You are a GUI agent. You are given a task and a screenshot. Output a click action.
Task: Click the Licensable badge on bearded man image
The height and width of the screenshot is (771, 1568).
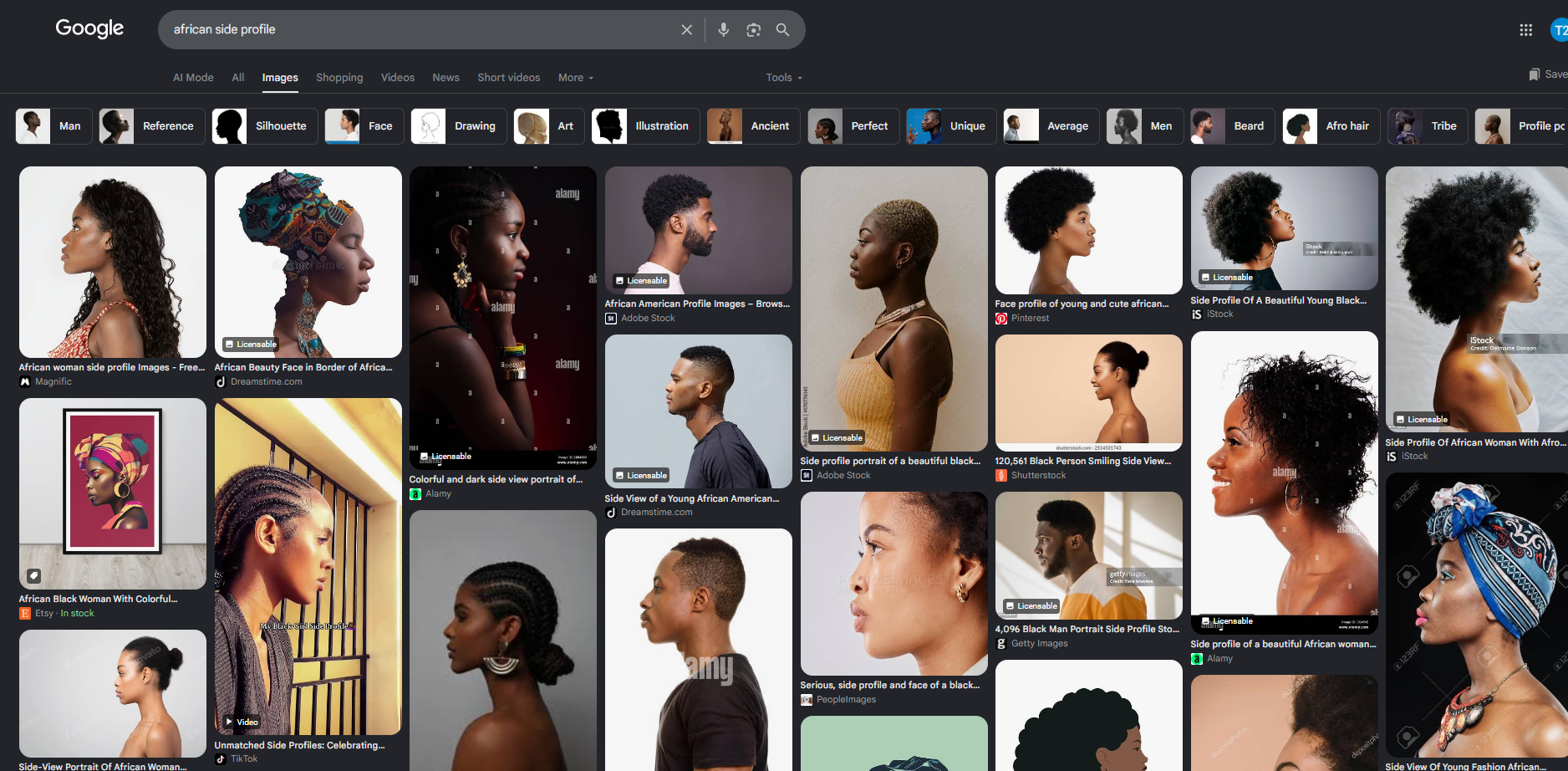click(641, 280)
